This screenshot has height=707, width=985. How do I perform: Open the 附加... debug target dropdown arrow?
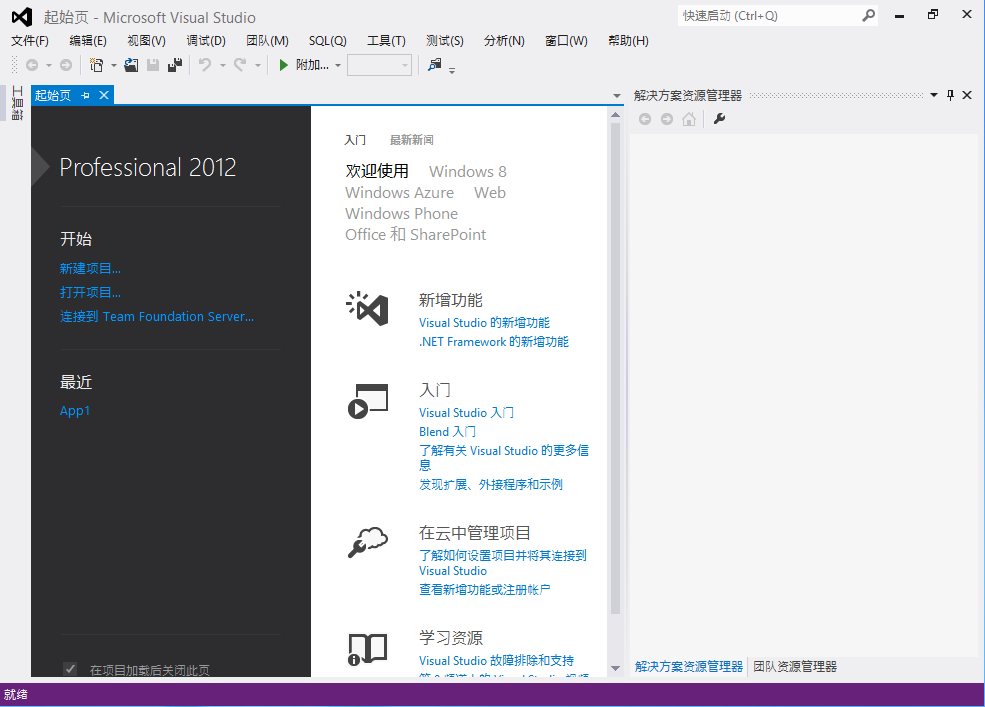pos(338,65)
